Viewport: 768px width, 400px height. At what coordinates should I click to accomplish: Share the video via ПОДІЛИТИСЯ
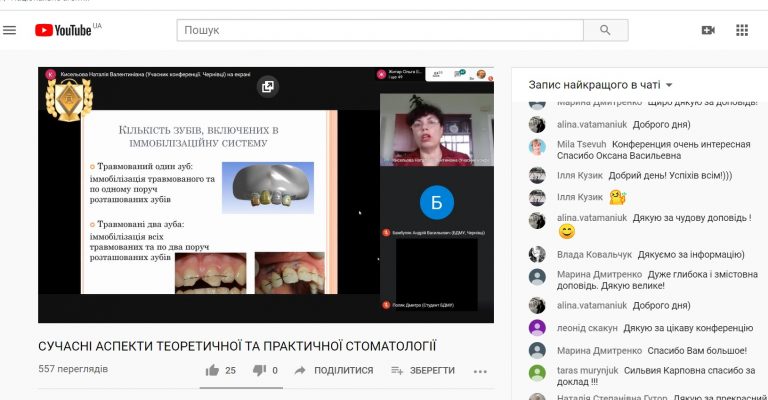tap(333, 370)
